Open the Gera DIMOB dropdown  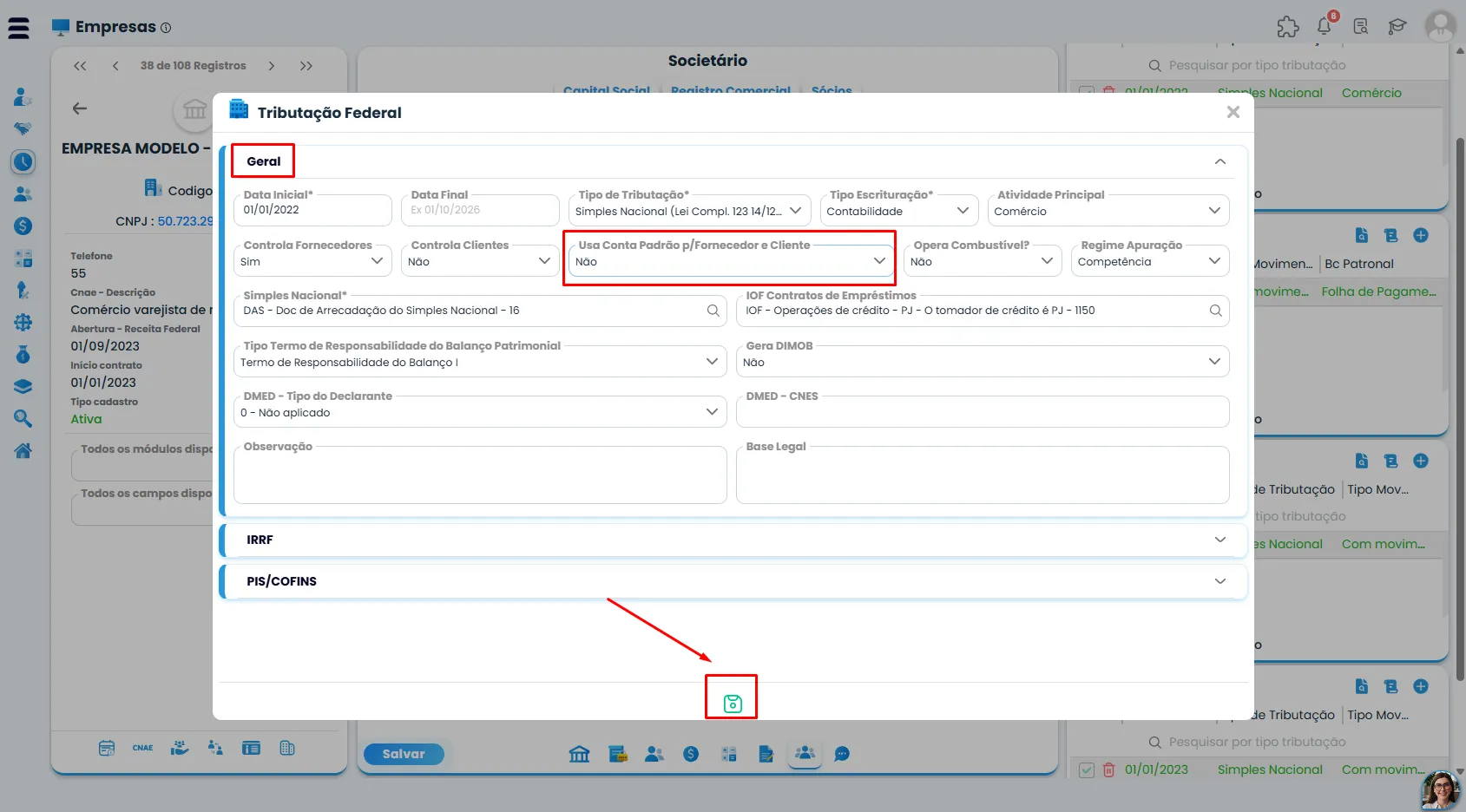pyautogui.click(x=982, y=362)
